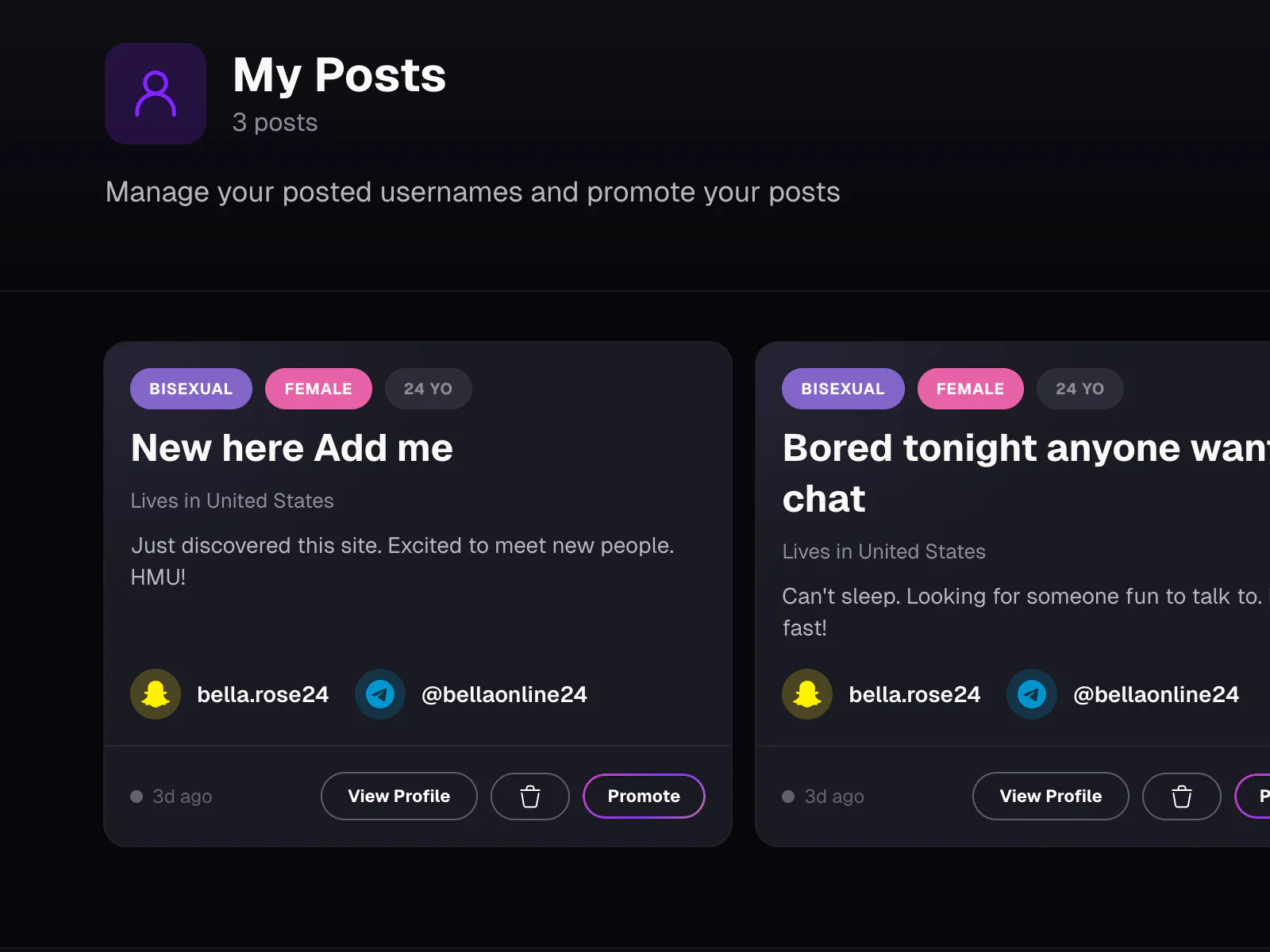1270x952 pixels.
Task: Click View Profile on the "Bored tonight" post
Action: click(x=1050, y=796)
